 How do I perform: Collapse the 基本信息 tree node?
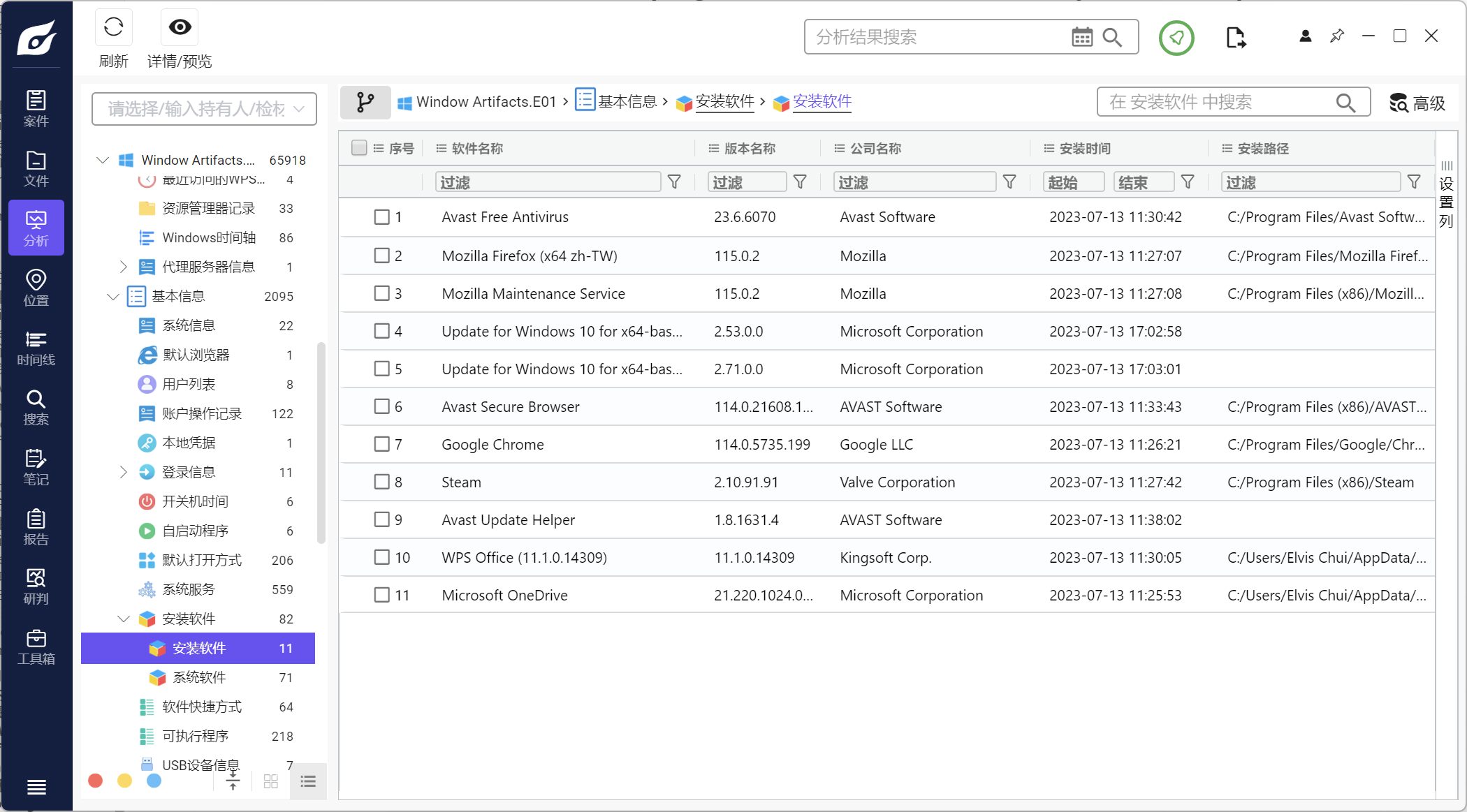pos(112,296)
